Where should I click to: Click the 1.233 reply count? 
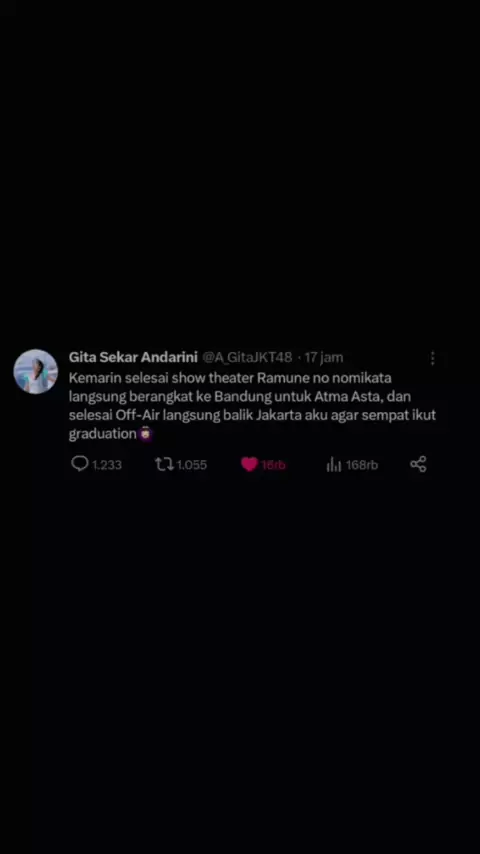(x=106, y=465)
